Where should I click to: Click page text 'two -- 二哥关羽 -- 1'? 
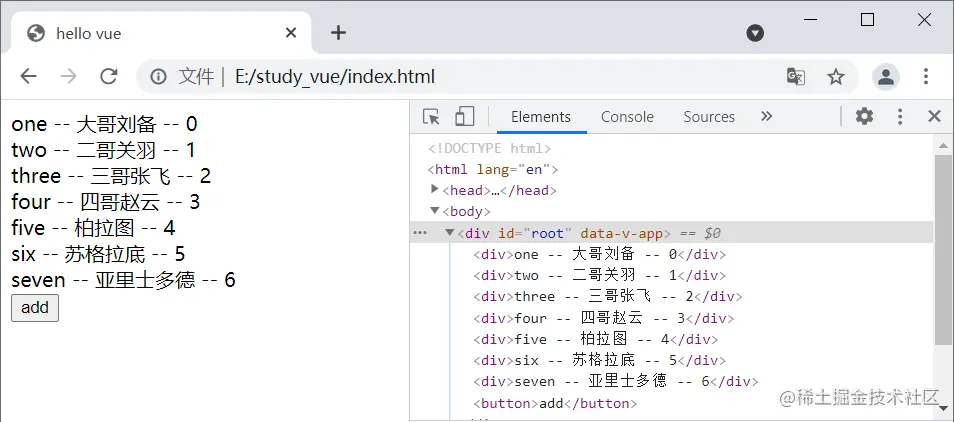click(x=103, y=150)
